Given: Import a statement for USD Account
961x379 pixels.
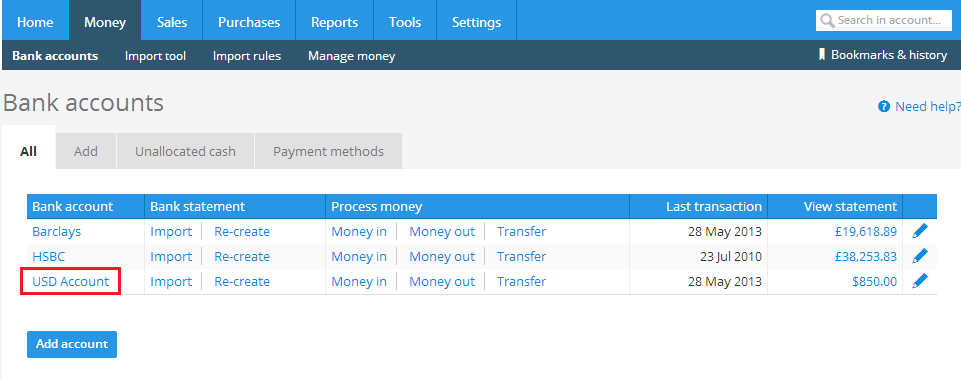Looking at the screenshot, I should 171,281.
